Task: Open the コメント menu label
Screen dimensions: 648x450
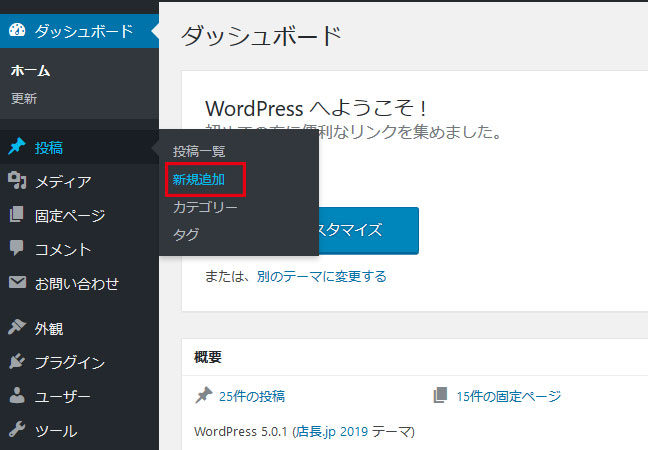Action: pos(63,250)
